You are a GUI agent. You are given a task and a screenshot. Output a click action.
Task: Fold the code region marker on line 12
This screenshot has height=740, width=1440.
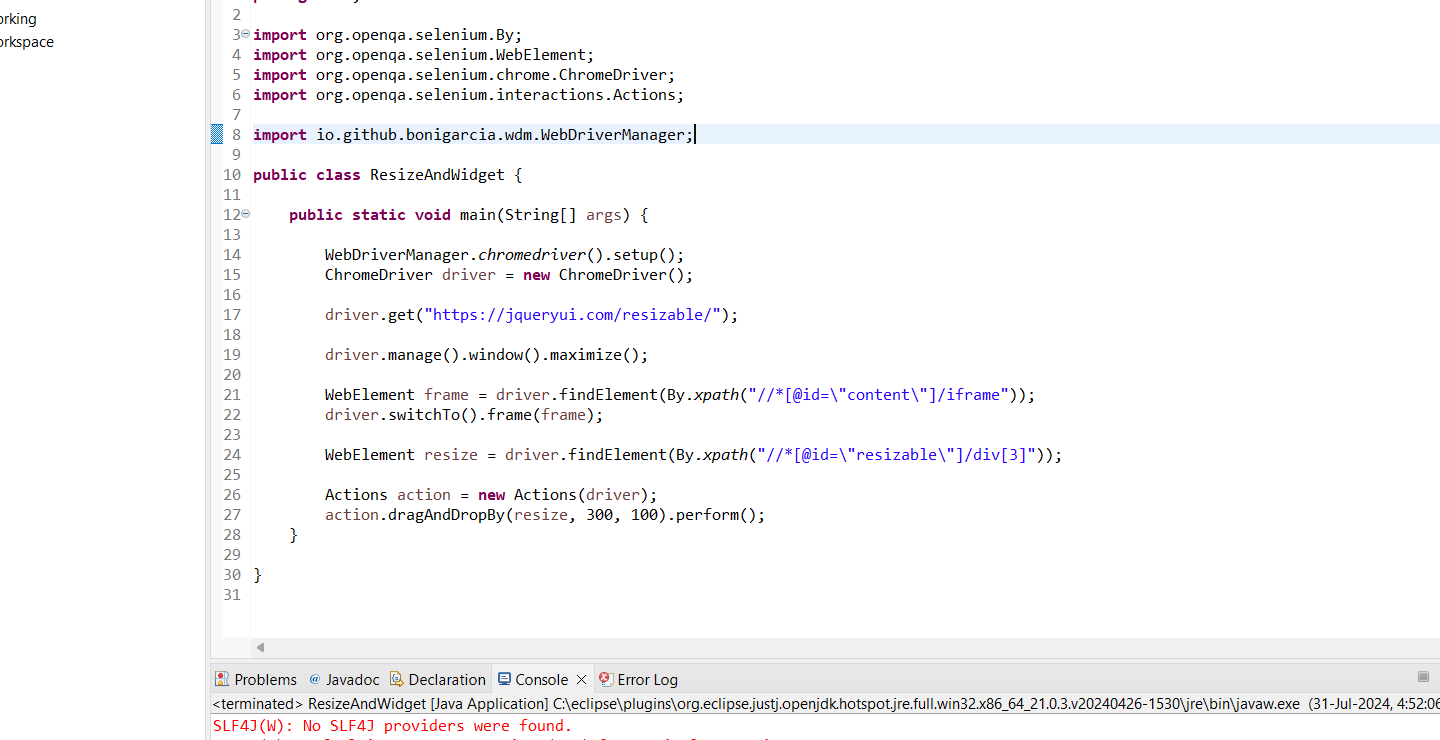244,214
